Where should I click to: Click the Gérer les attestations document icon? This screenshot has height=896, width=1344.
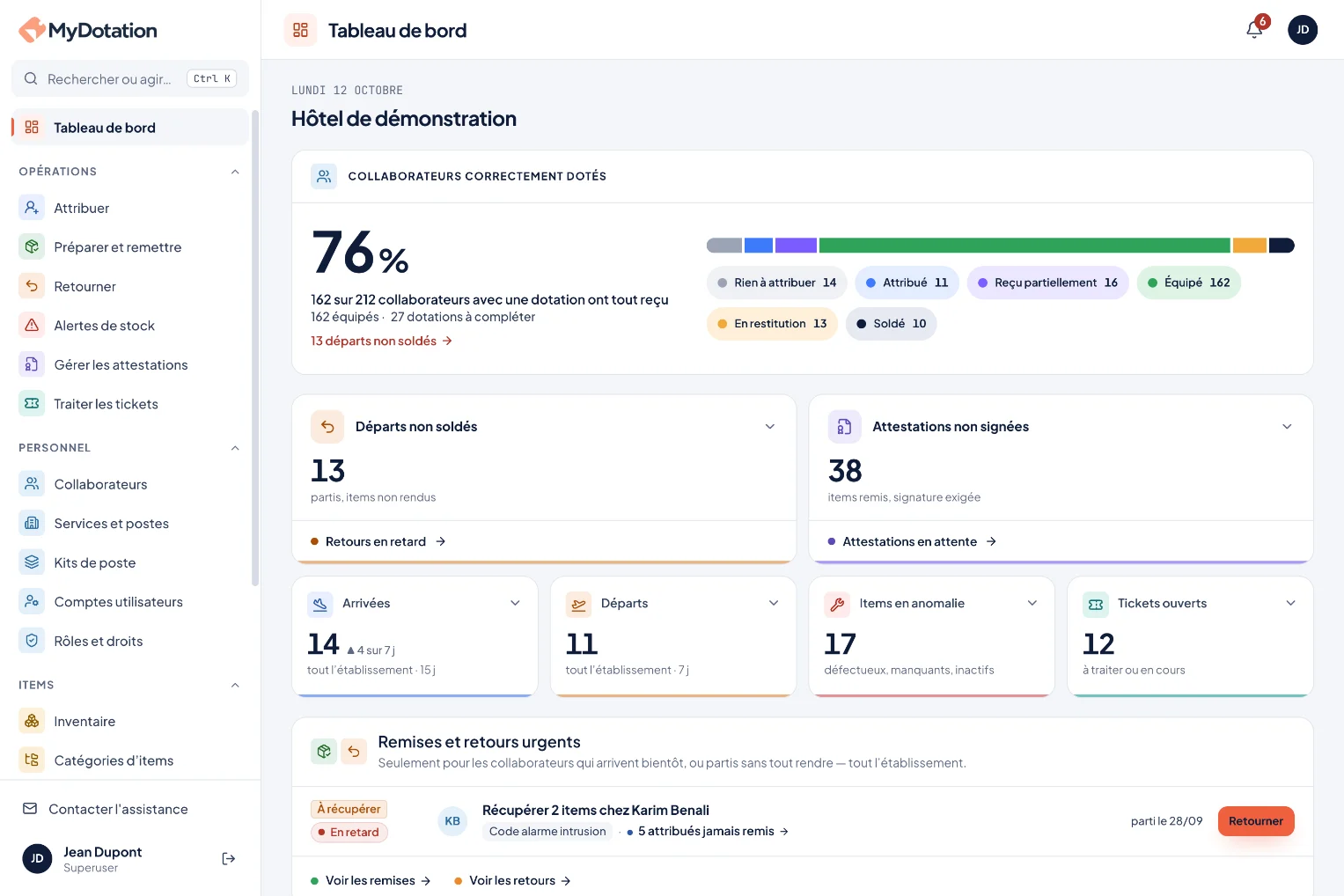click(32, 364)
